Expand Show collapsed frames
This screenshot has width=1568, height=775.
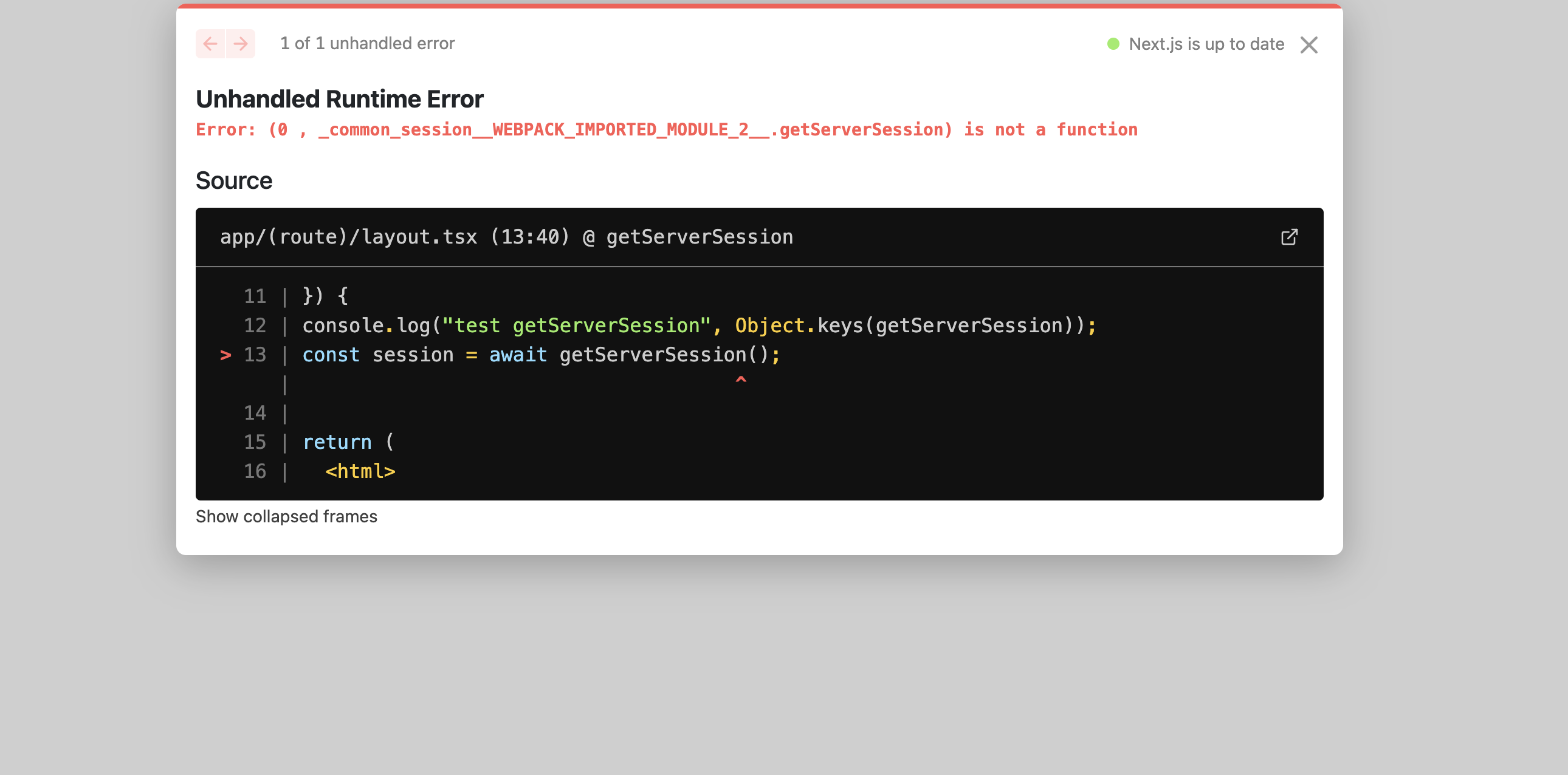tap(286, 516)
